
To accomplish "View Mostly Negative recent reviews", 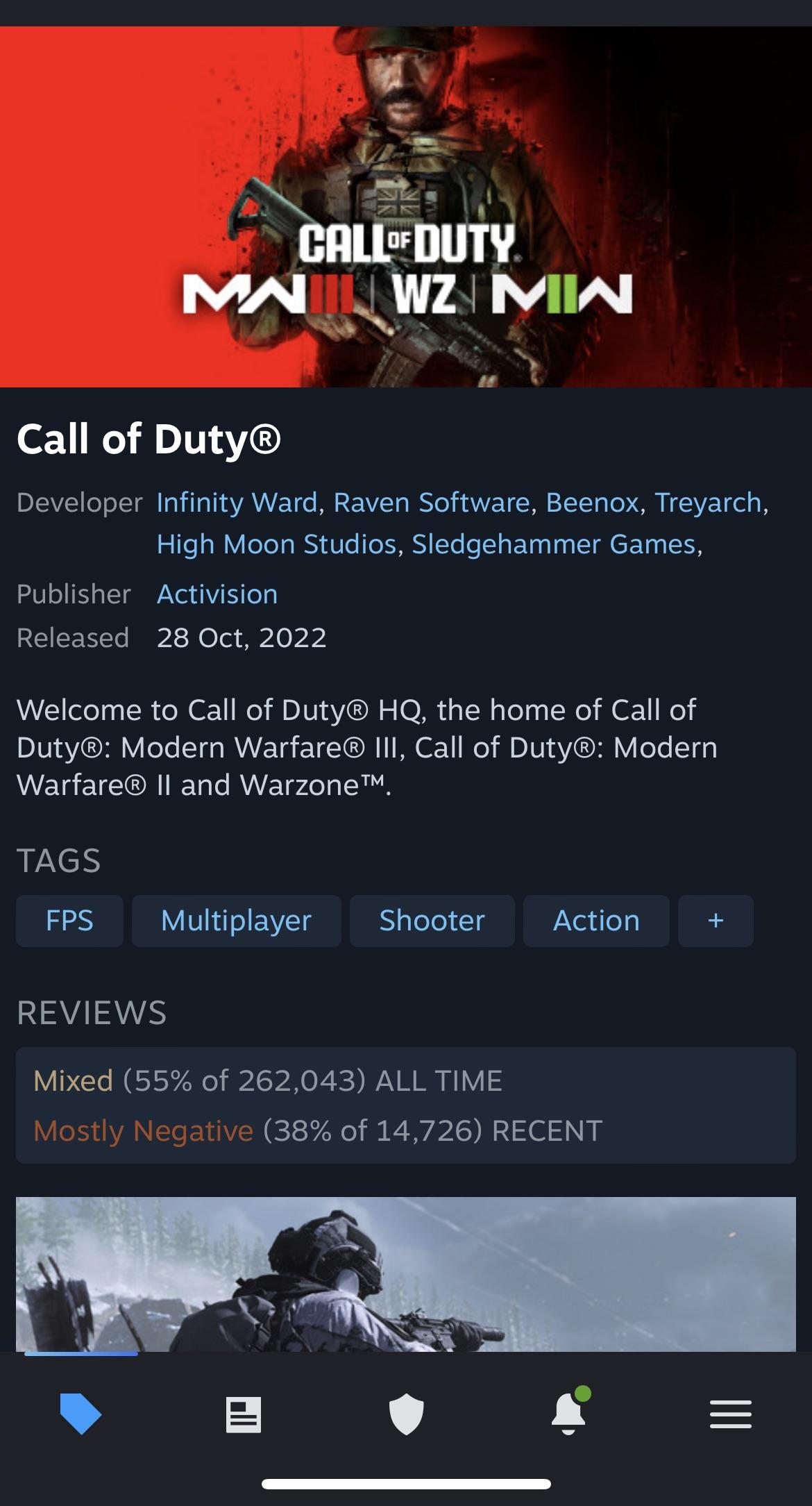I will coord(318,1131).
